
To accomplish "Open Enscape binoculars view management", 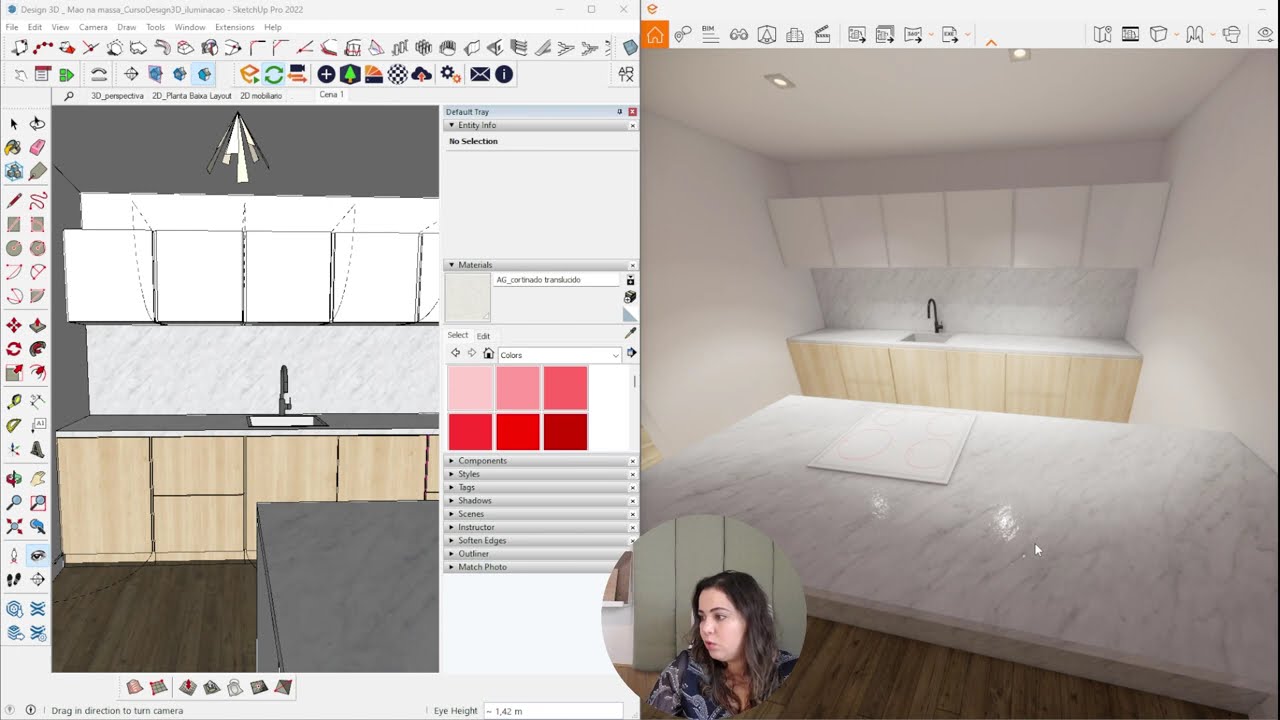I will coord(739,34).
